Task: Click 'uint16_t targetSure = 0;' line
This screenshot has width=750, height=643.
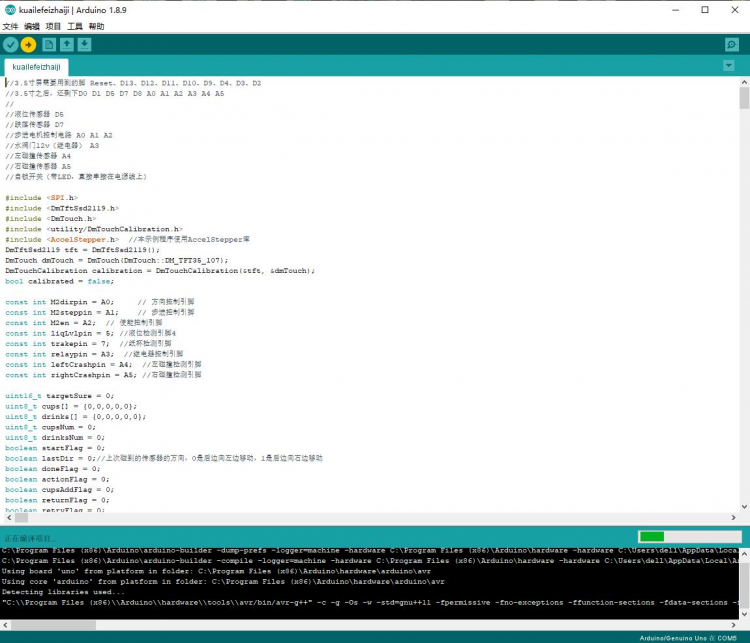Action: point(60,396)
